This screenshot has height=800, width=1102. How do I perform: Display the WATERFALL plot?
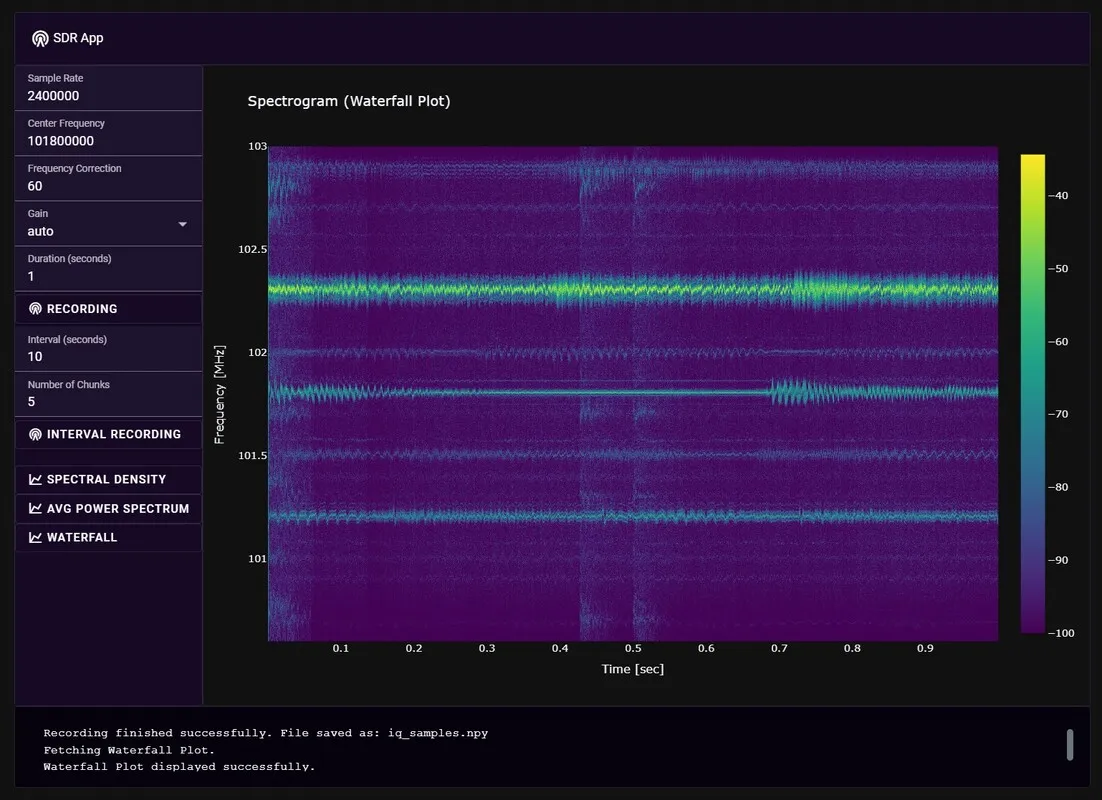click(x=108, y=537)
